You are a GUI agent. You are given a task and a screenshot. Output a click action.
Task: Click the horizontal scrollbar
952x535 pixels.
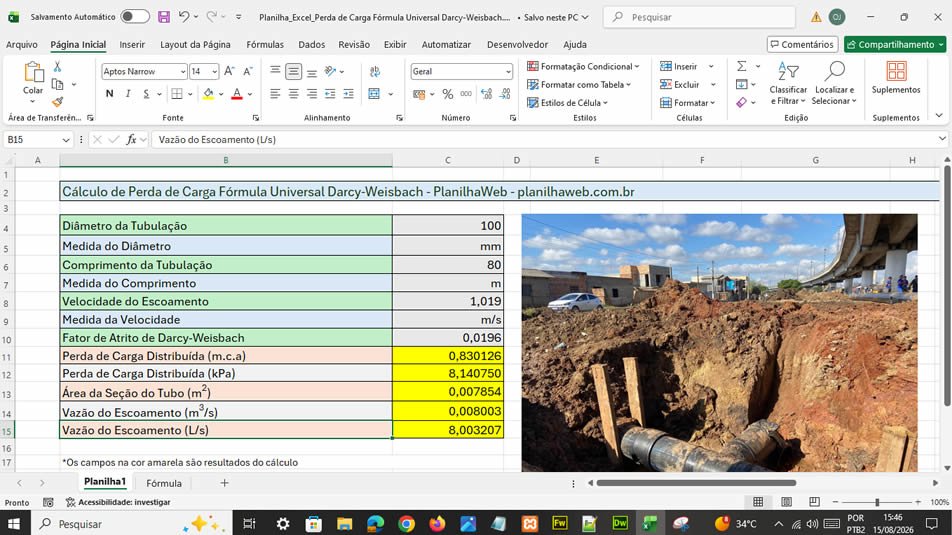(x=696, y=483)
